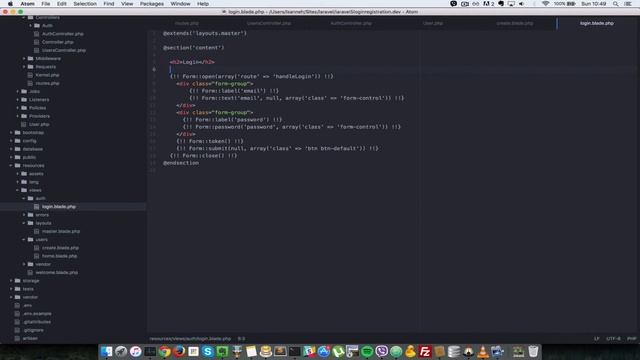Expand the storage folder

31,281
